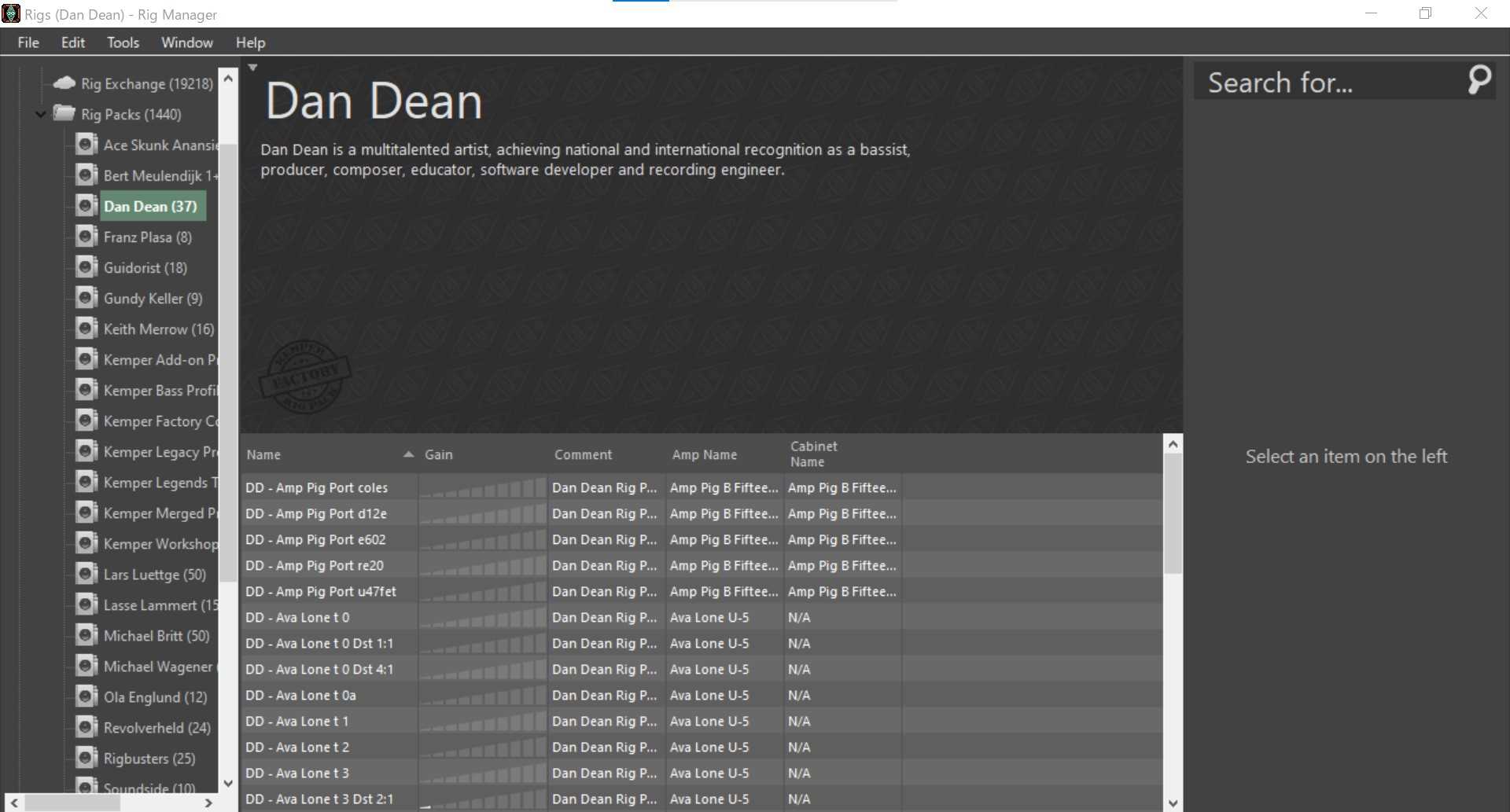The image size is (1510, 812).
Task: Click the Revolverheld pack icon
Action: 87,726
